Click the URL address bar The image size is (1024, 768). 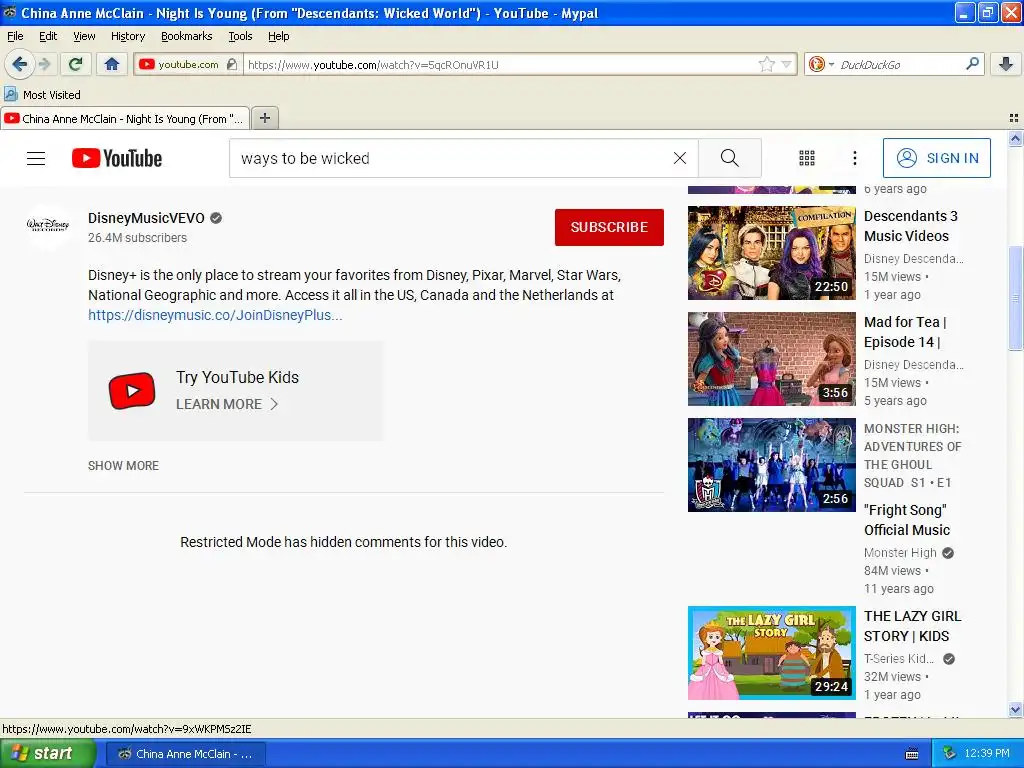click(x=500, y=65)
